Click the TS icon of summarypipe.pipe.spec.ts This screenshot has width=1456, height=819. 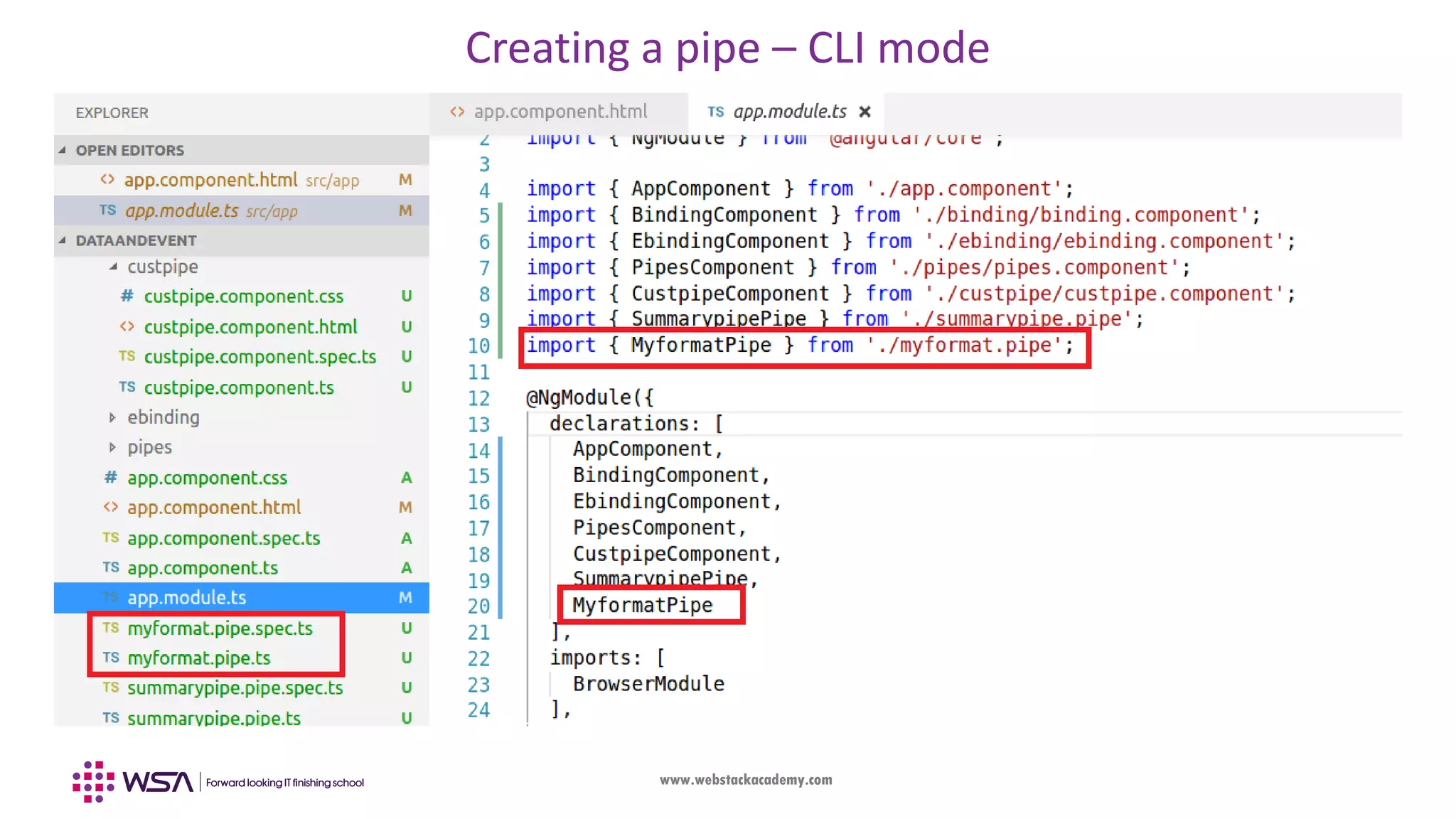pyautogui.click(x=110, y=687)
